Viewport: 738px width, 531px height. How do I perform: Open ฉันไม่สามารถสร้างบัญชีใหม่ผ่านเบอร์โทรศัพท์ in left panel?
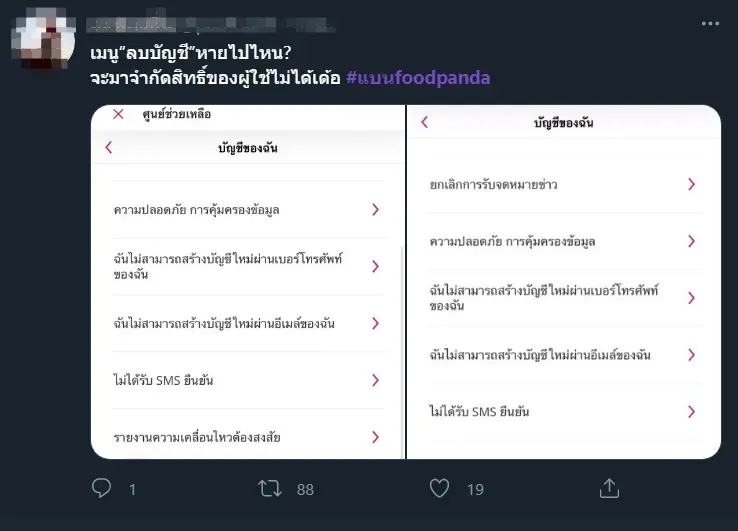[x=228, y=266]
